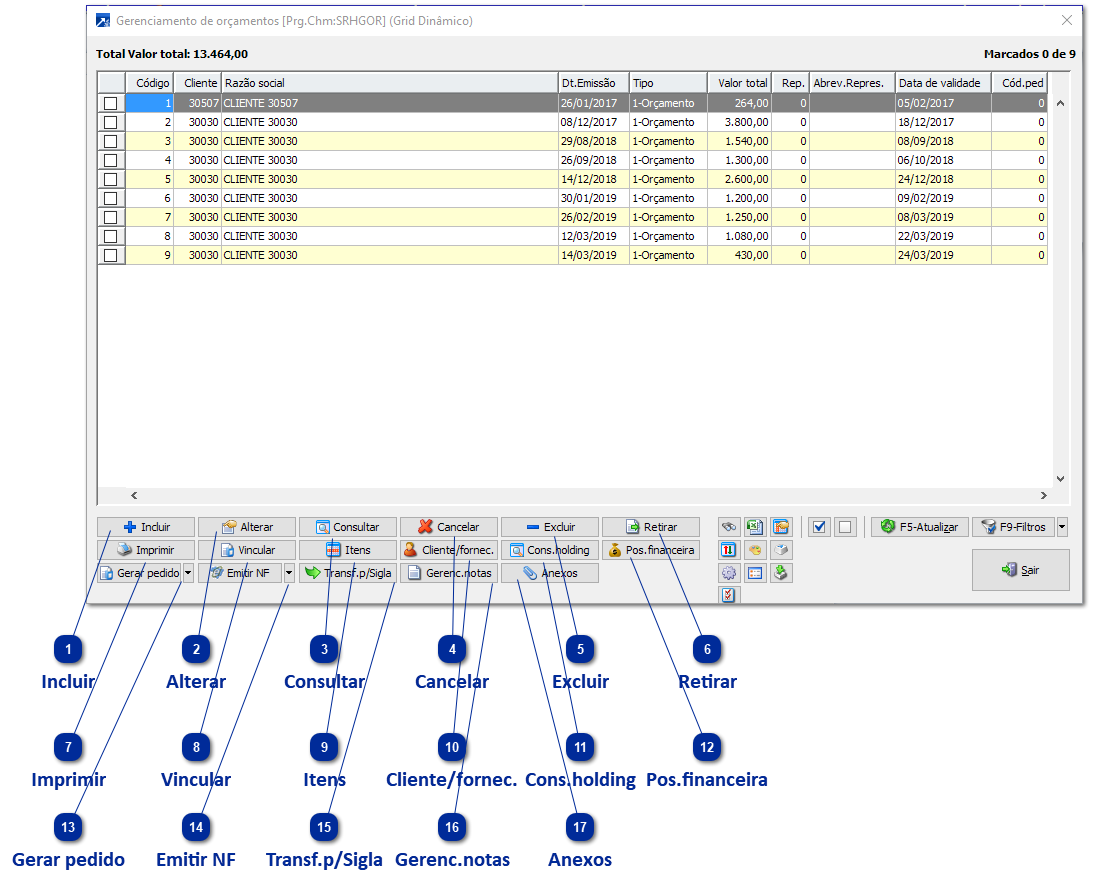Click the mark-all checked box toolbar button
1106x888 pixels.
[x=820, y=527]
